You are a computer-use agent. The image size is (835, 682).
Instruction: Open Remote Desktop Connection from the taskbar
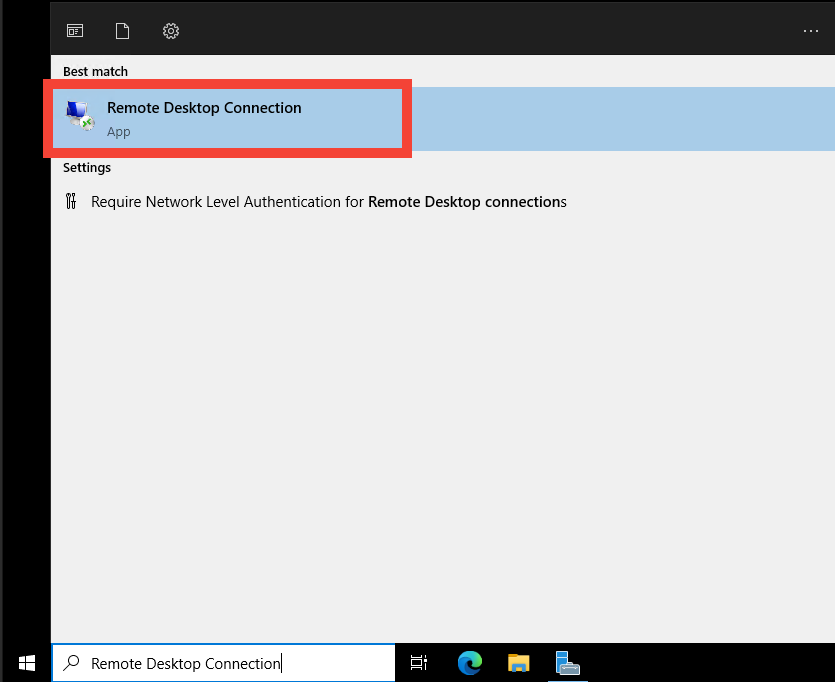[x=567, y=662]
